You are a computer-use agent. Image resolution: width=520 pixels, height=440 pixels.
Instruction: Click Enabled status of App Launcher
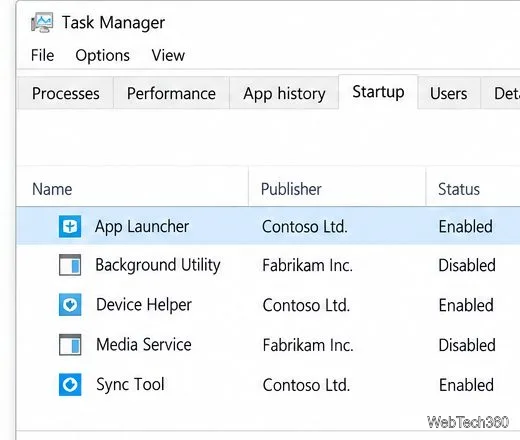pos(466,227)
